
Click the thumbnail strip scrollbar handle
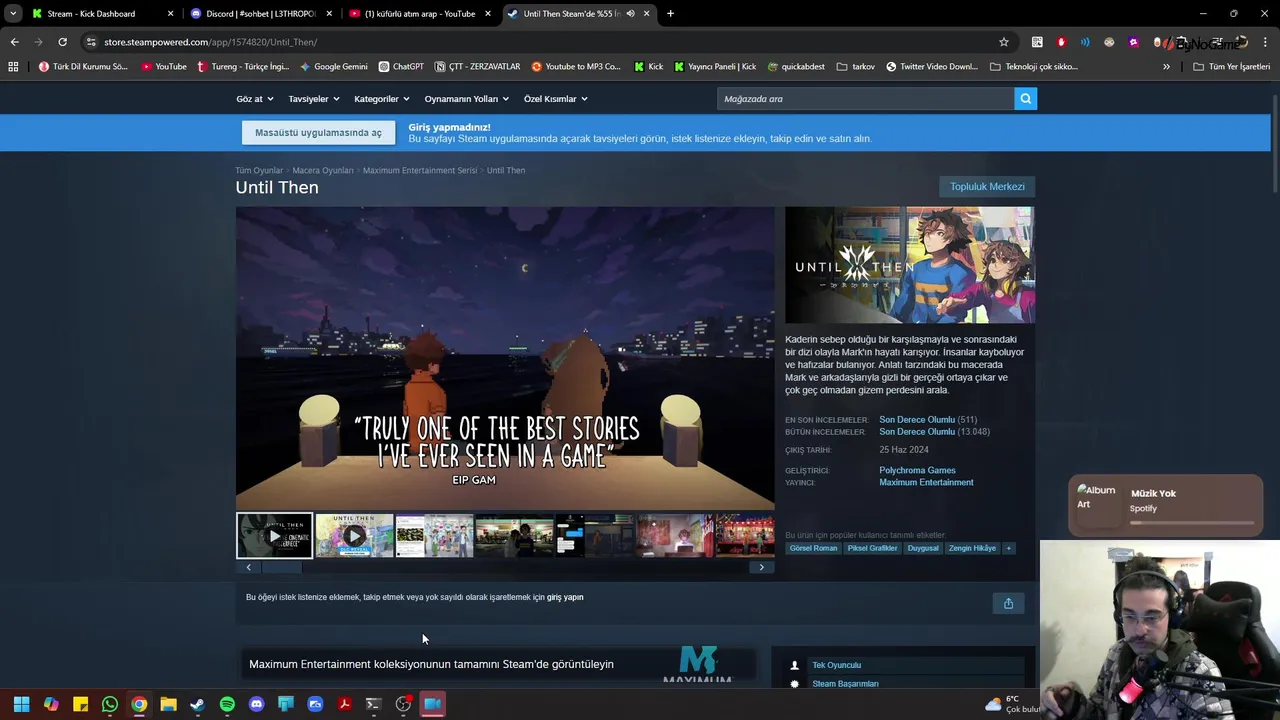click(x=281, y=567)
